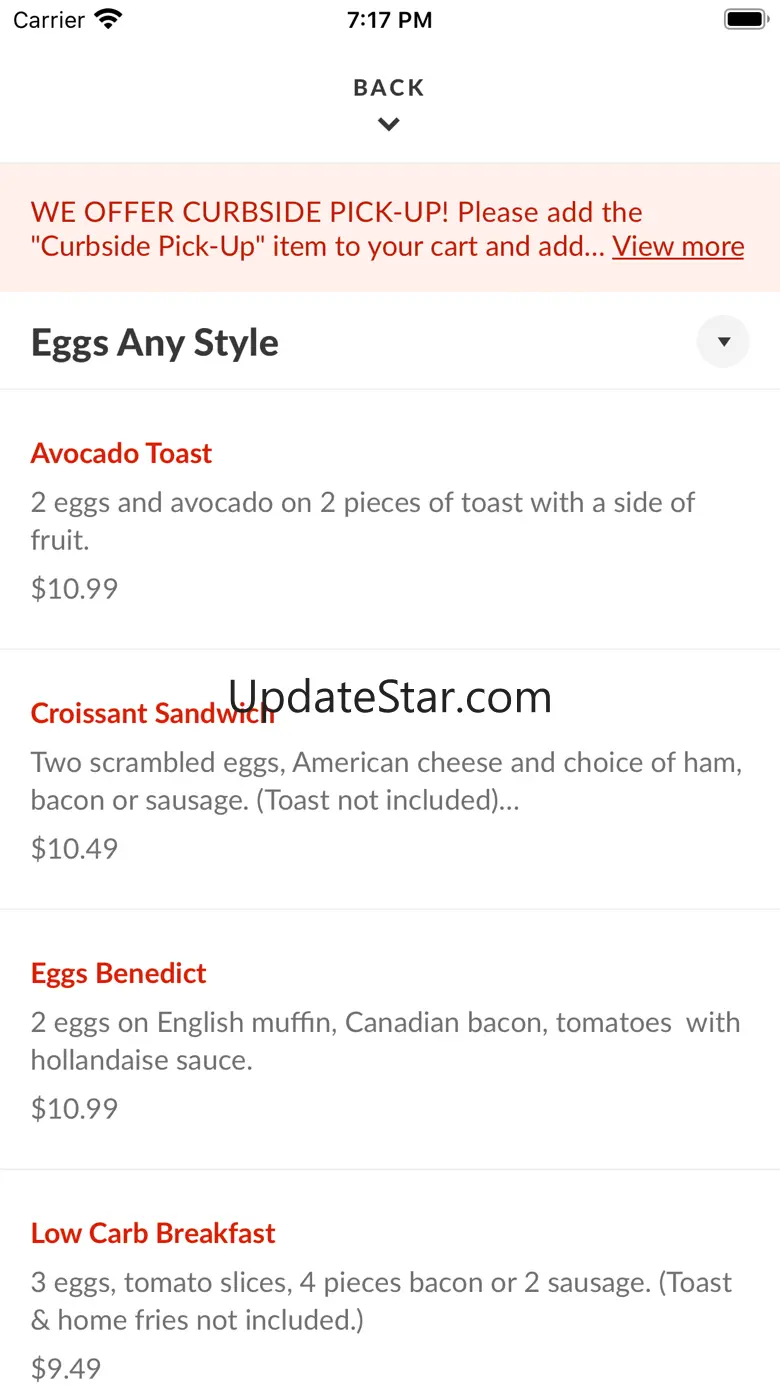Click the Eggs Any Style category heading

(155, 343)
